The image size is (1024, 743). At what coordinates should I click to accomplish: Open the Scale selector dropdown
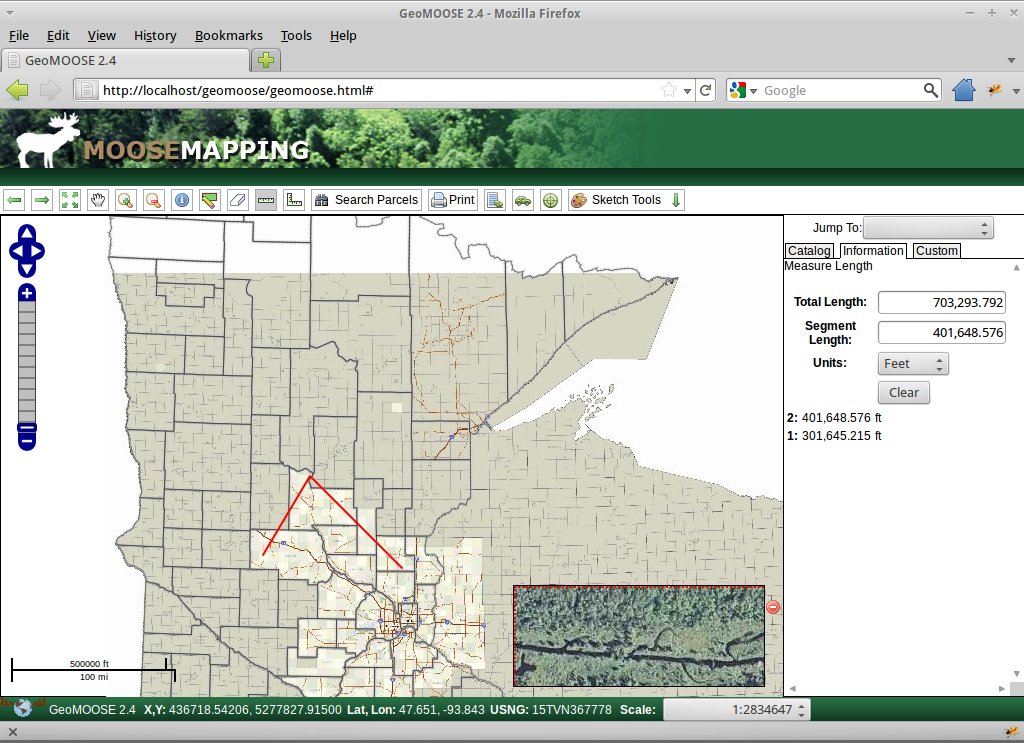(x=737, y=710)
